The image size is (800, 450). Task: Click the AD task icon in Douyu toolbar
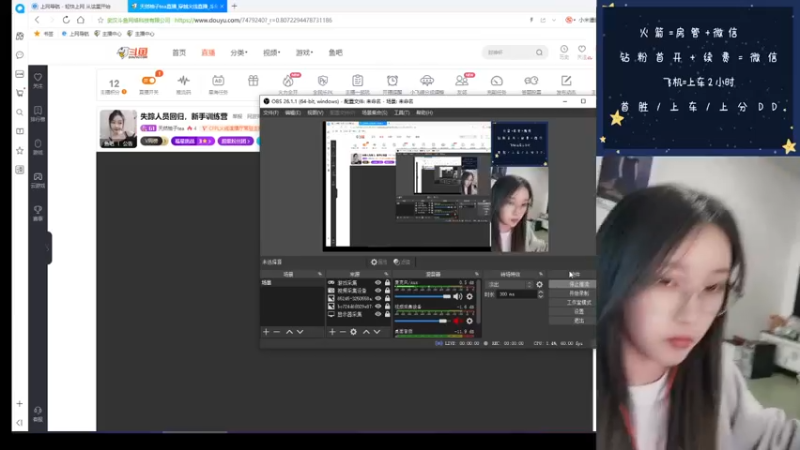click(x=218, y=81)
